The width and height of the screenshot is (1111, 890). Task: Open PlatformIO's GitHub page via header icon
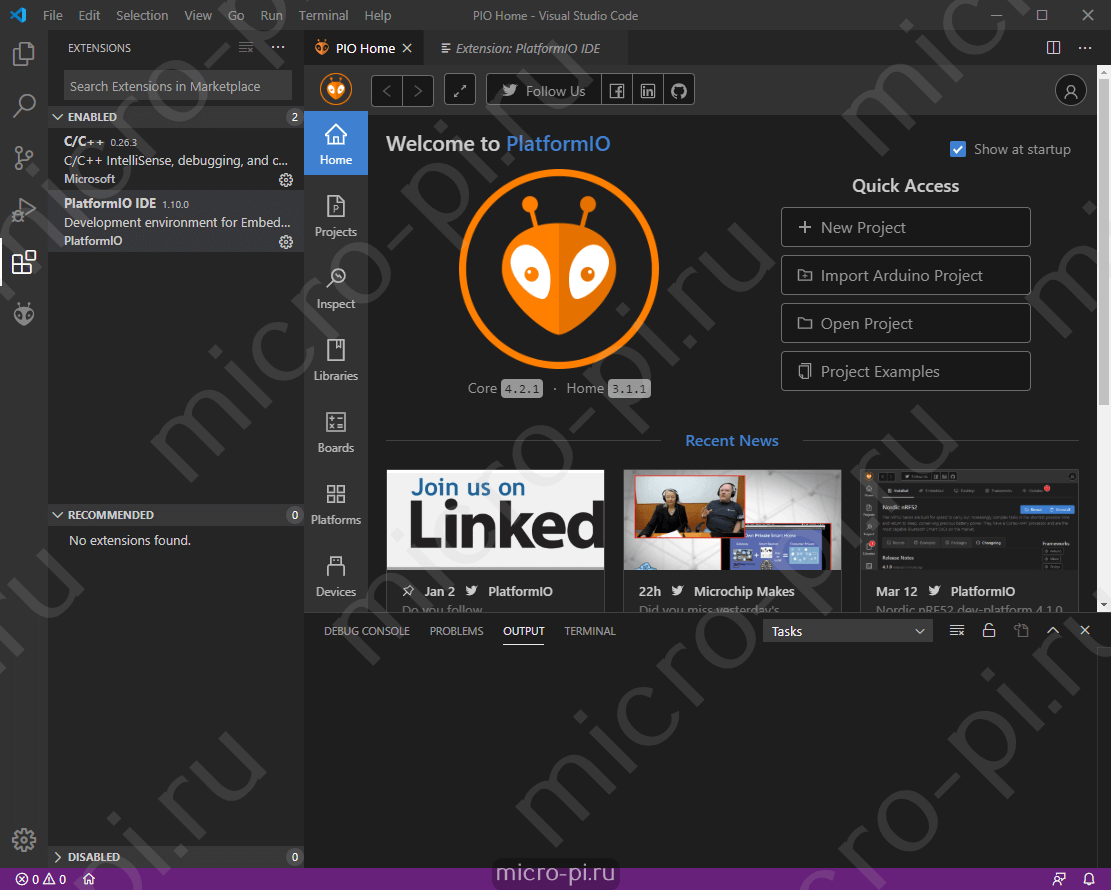pos(679,89)
